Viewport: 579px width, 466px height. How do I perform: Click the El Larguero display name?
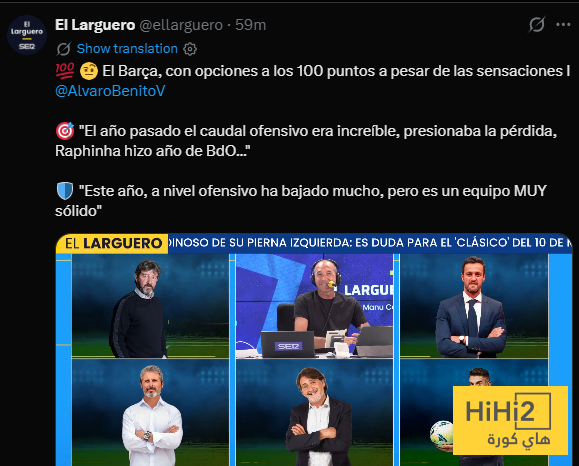(95, 25)
